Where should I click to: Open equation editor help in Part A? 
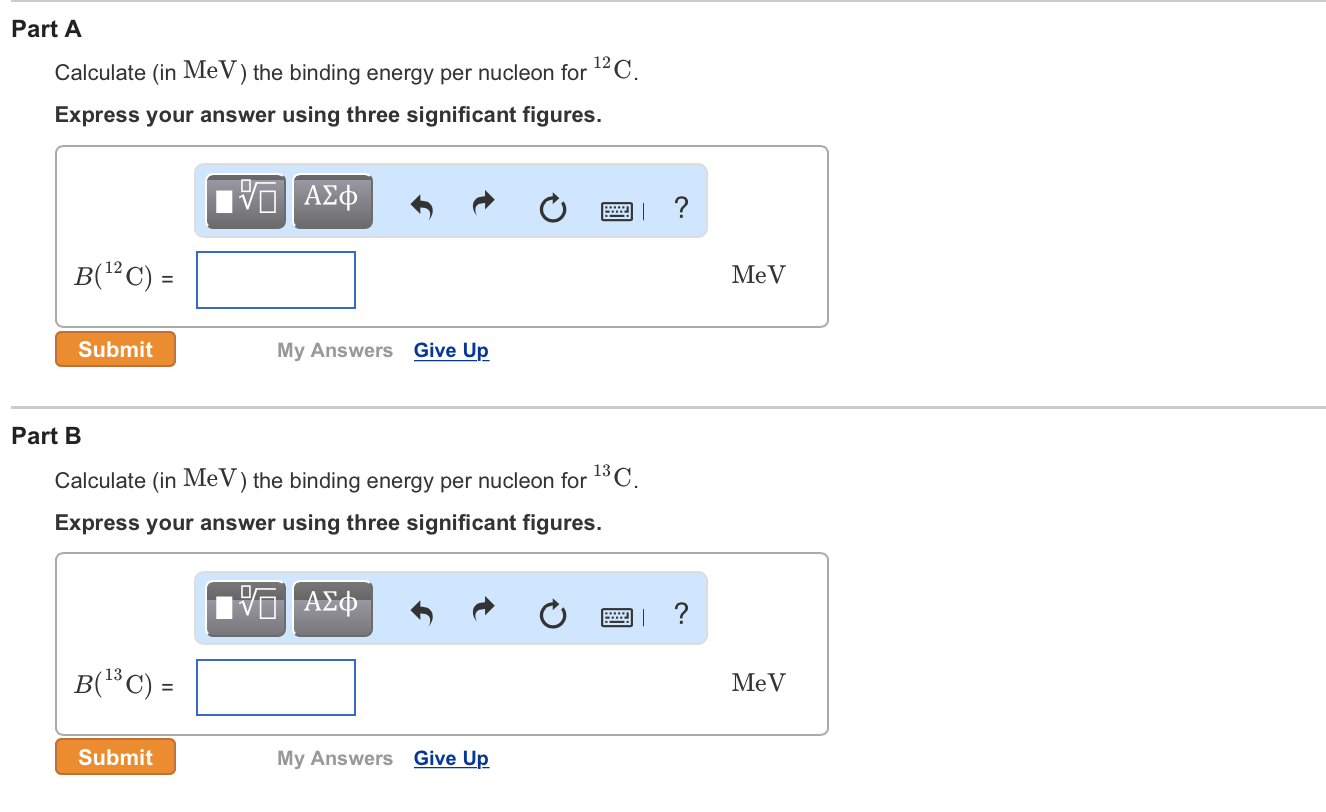681,208
